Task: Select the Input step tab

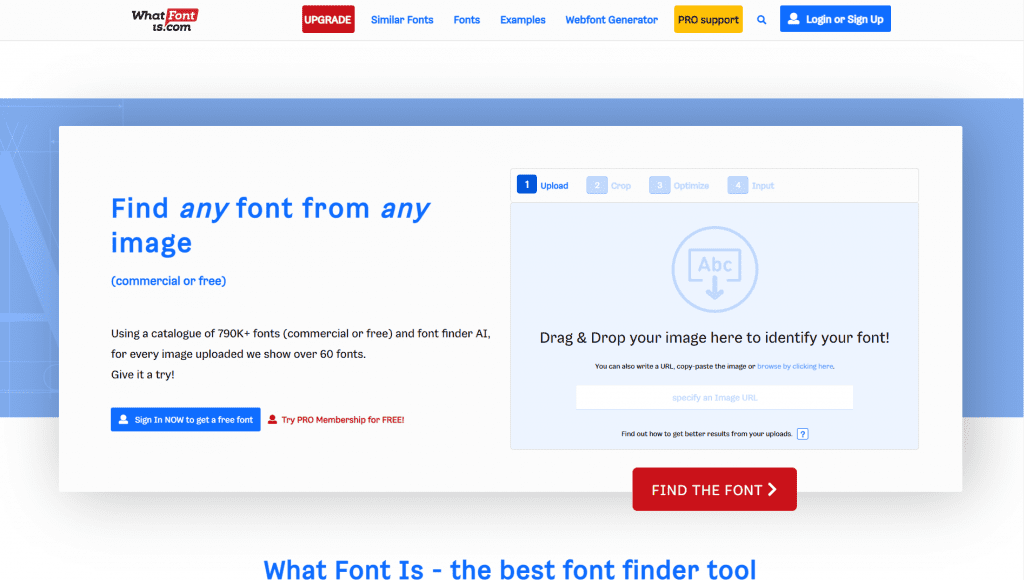Action: [x=751, y=185]
